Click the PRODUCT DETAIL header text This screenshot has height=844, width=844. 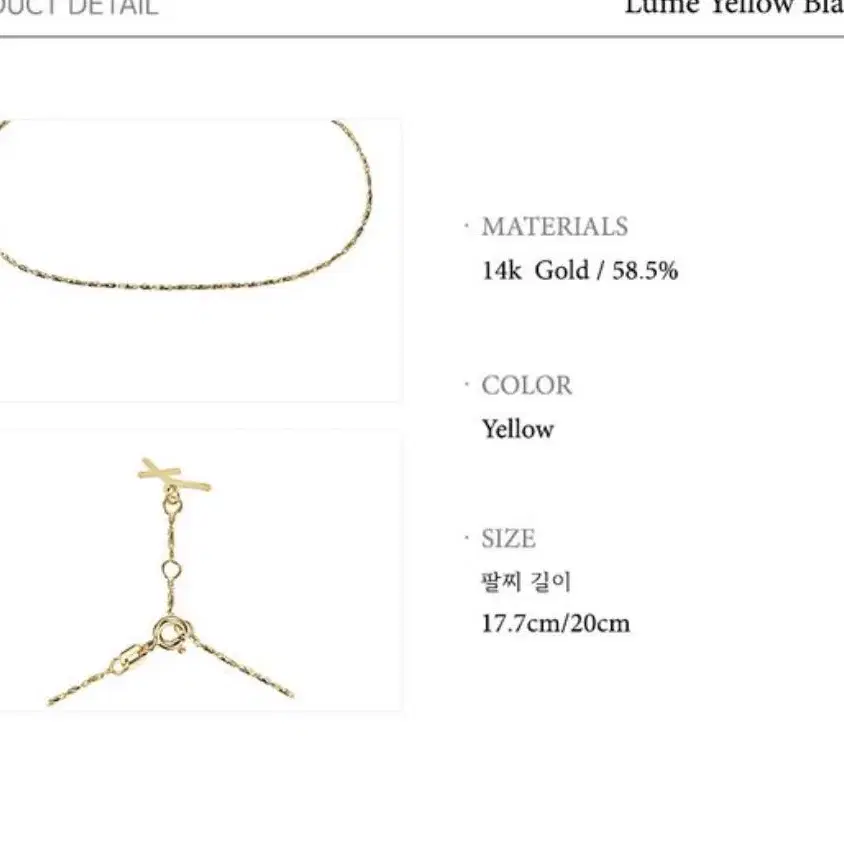[79, 8]
